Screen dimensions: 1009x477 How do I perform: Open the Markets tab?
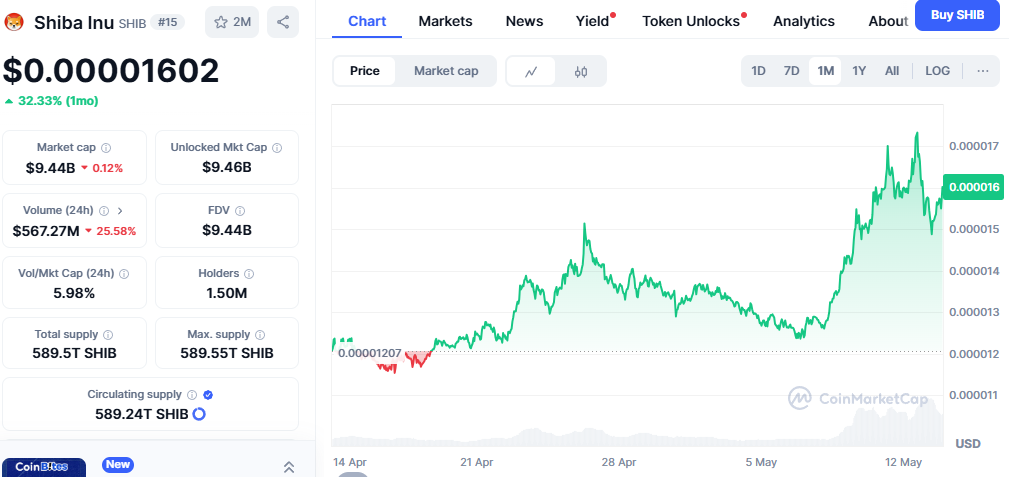click(445, 21)
